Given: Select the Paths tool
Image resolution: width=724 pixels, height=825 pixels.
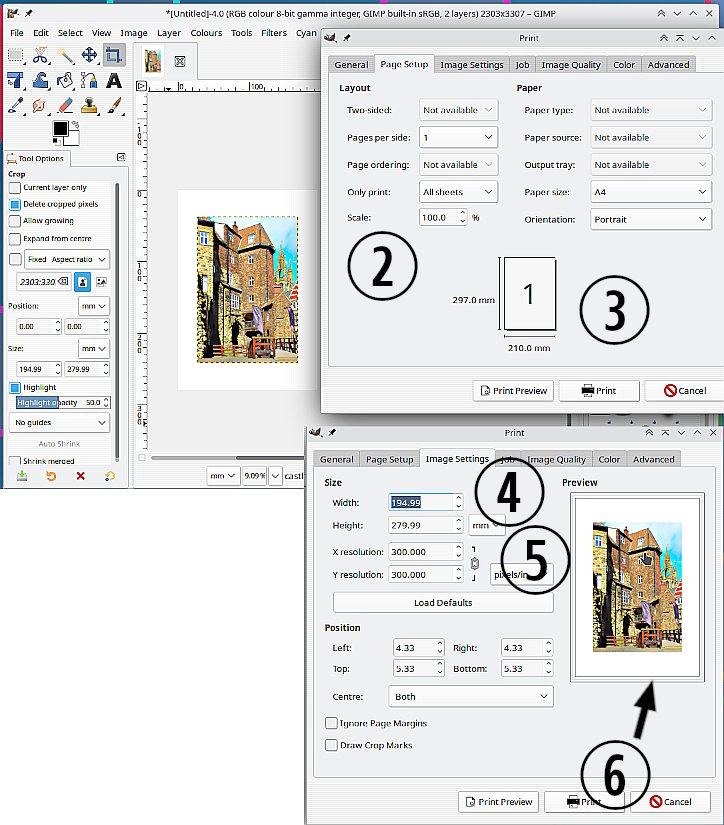Looking at the screenshot, I should 89,81.
